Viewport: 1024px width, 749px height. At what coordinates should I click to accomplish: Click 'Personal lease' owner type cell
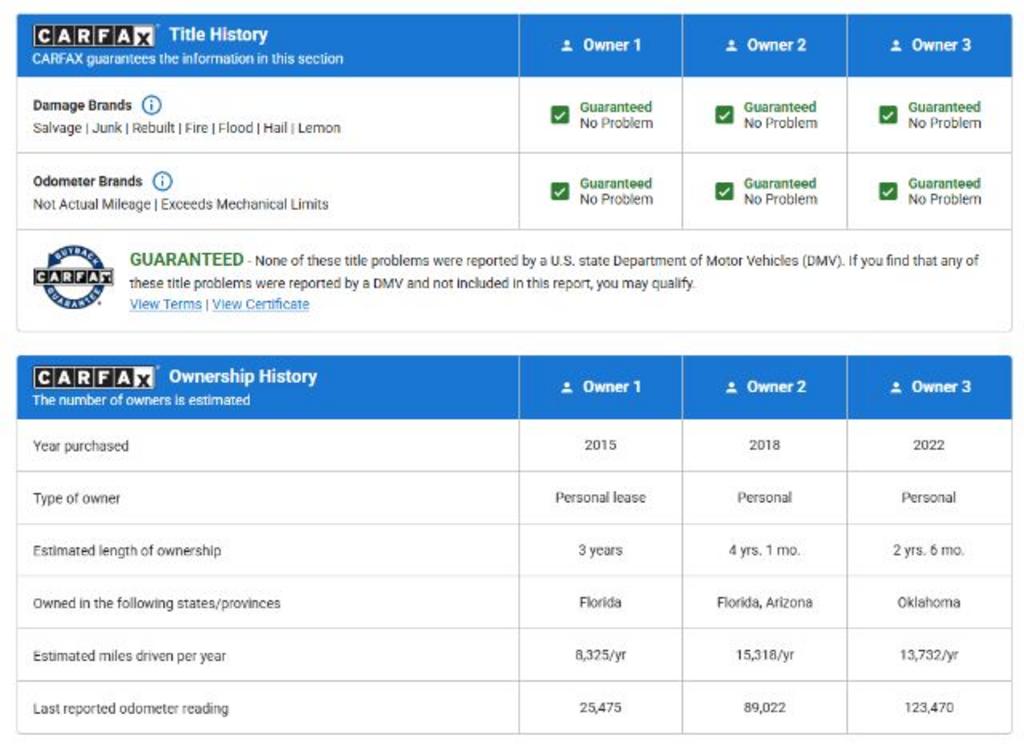pos(600,498)
